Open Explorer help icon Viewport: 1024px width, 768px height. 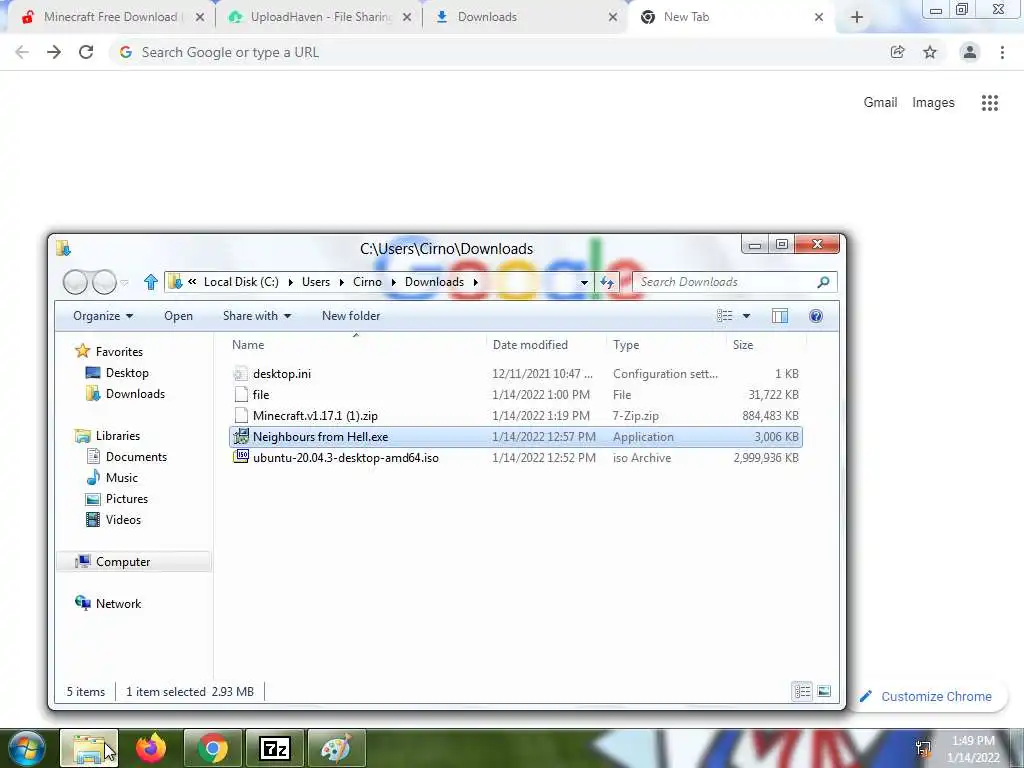[x=816, y=316]
